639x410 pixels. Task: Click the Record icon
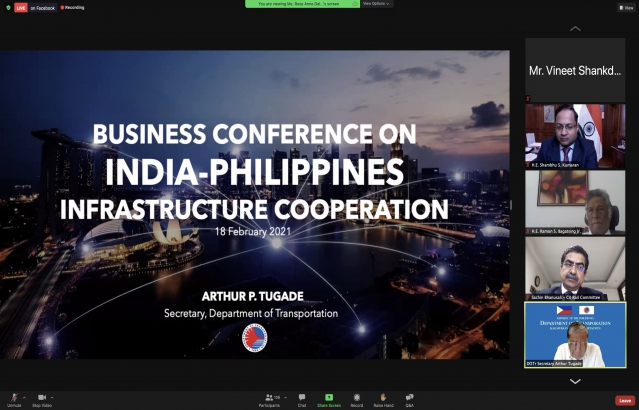(356, 397)
